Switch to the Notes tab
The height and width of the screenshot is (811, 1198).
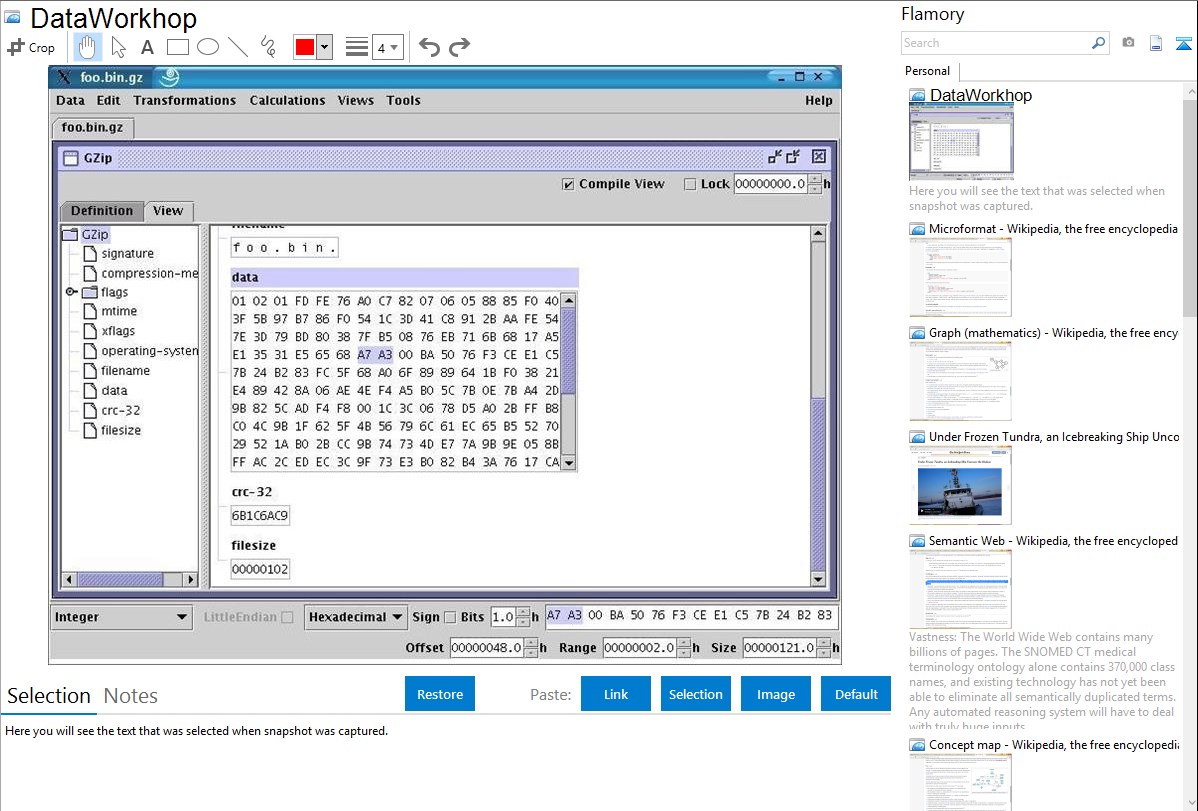[131, 696]
